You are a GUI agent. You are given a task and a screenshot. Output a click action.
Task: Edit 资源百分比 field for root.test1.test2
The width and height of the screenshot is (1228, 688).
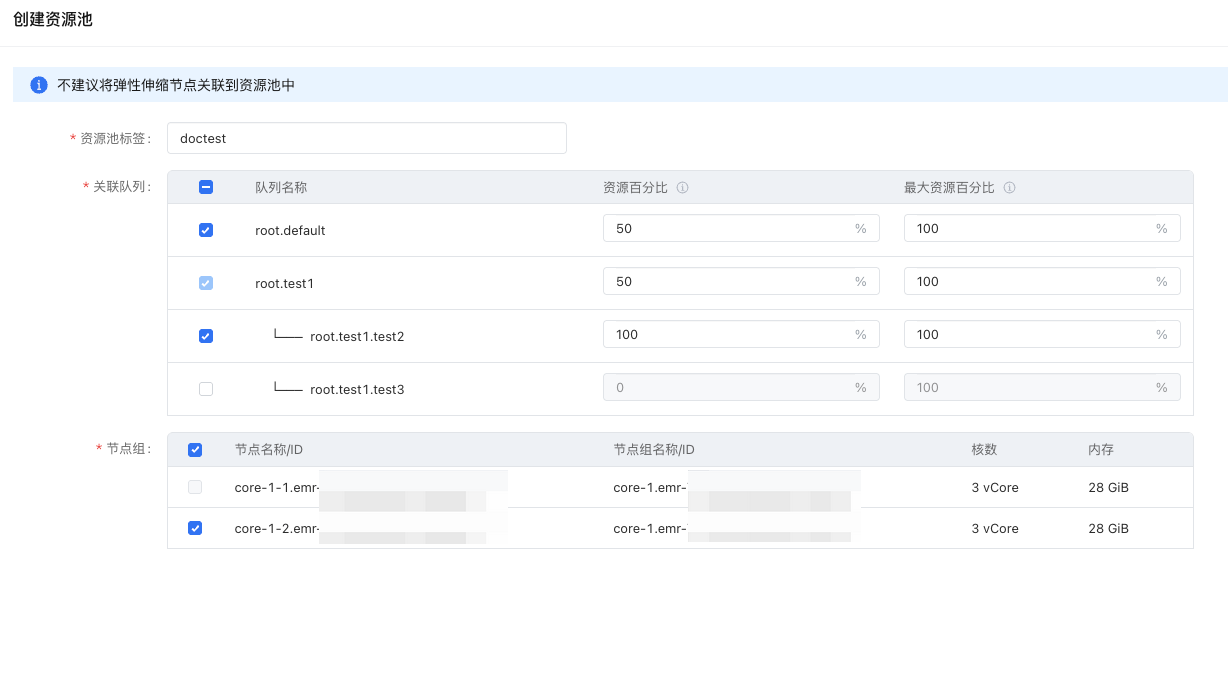tap(741, 334)
